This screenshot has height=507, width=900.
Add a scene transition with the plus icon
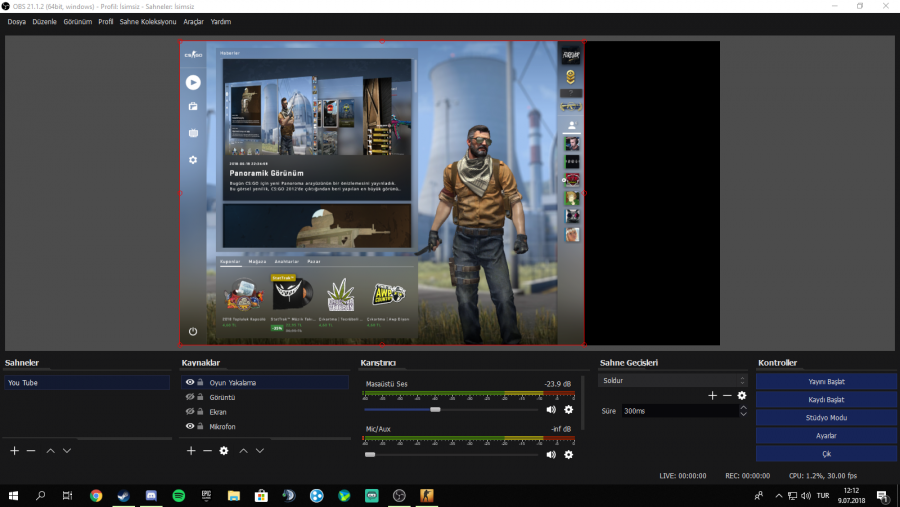(712, 395)
